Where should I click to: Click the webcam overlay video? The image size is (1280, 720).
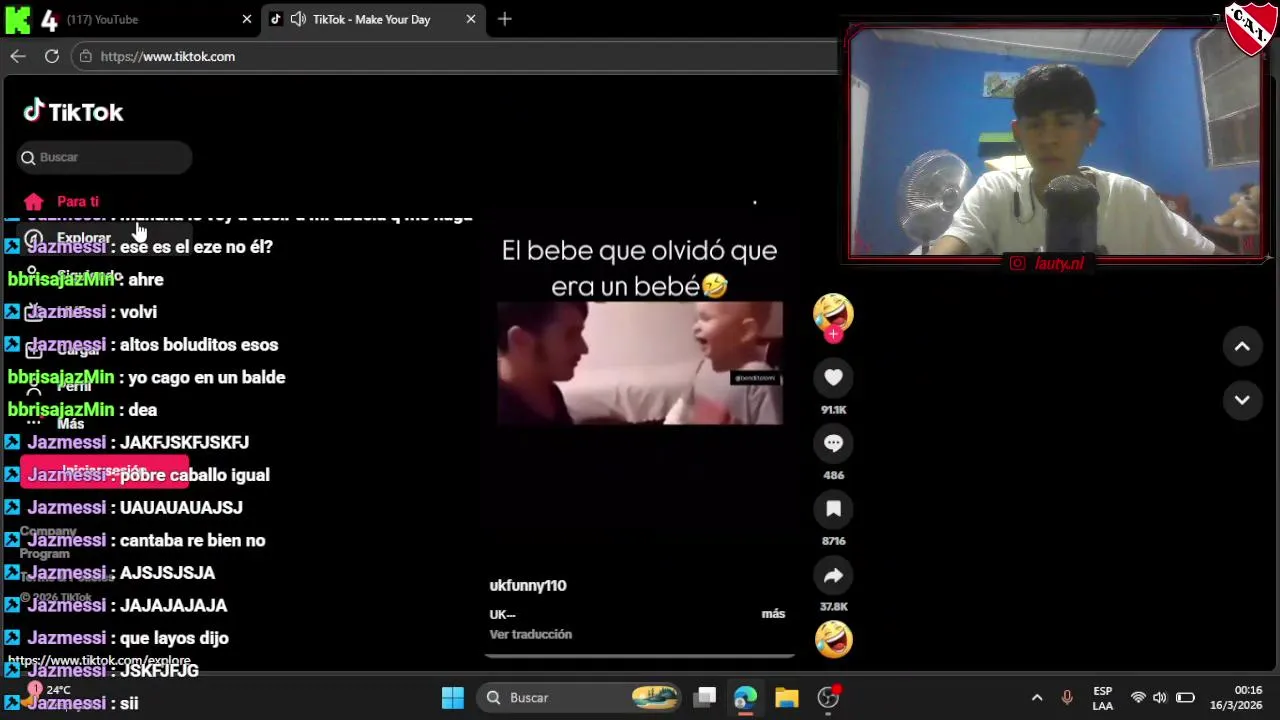pos(1055,143)
